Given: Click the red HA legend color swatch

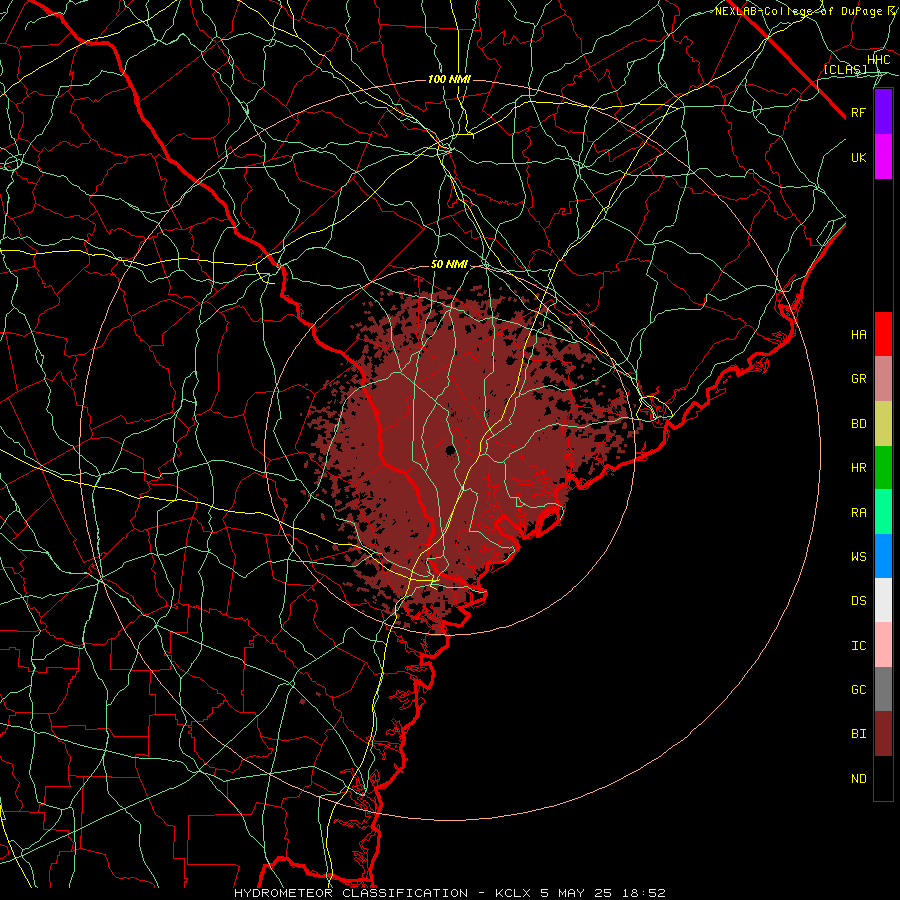Looking at the screenshot, I should [x=883, y=334].
